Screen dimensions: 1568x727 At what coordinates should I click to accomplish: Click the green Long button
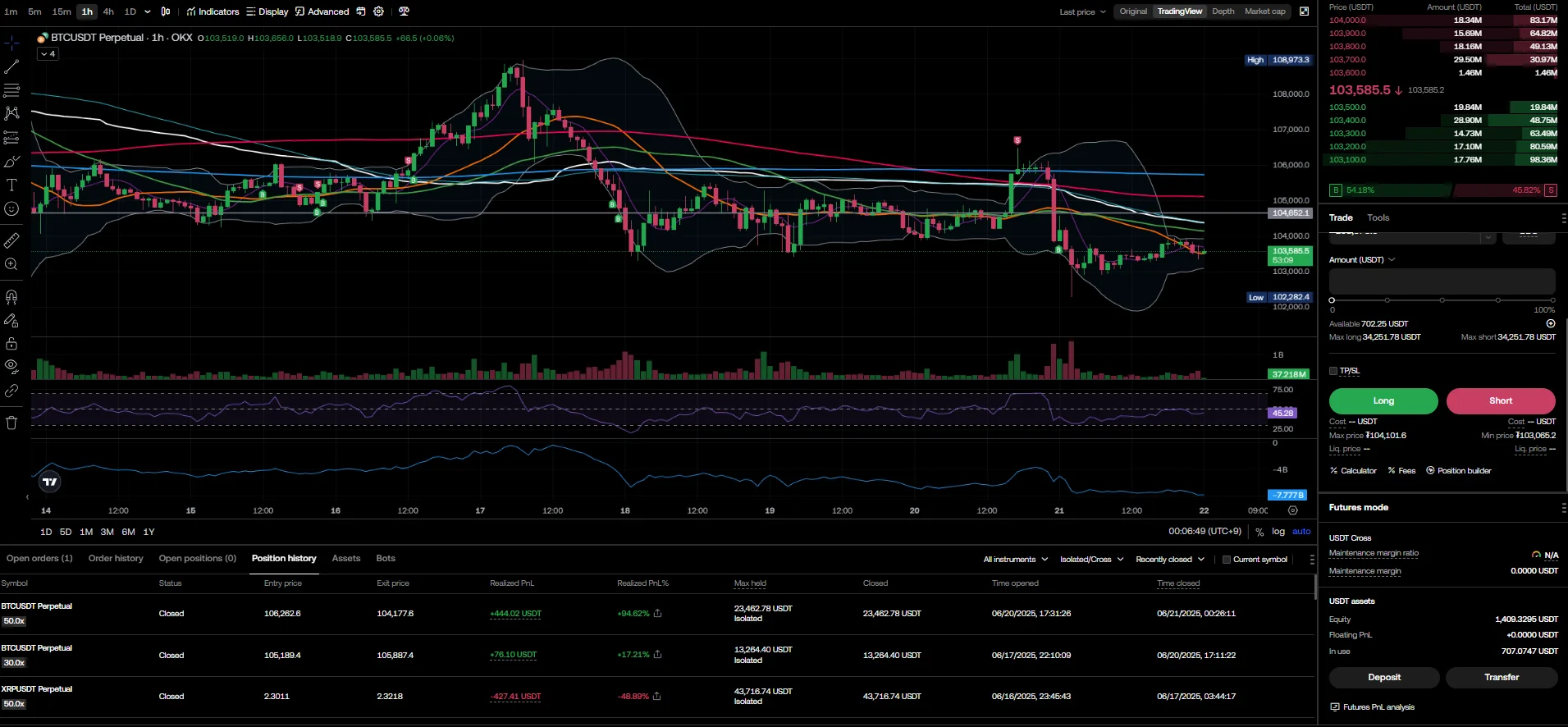click(x=1383, y=401)
